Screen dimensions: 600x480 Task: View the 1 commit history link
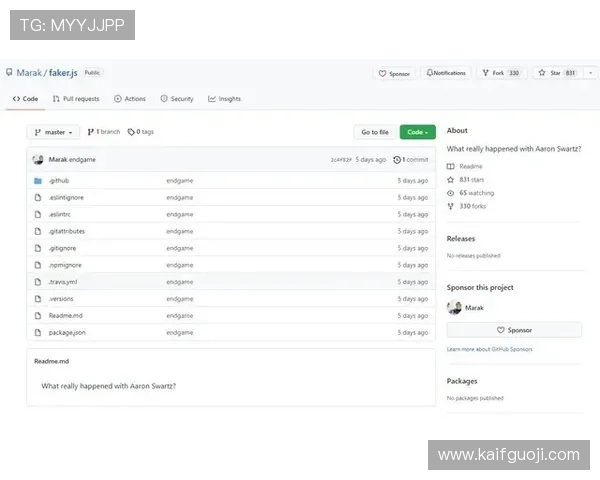[x=411, y=160]
